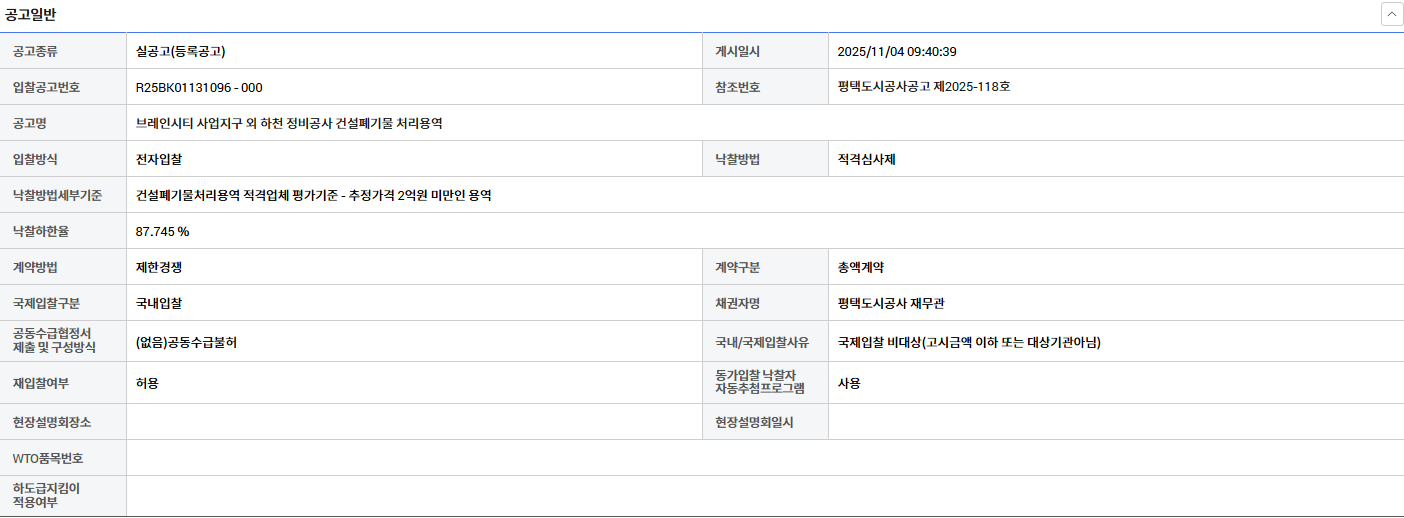
Task: Click the 허용 value for 재입찰여부
Action: [147, 384]
